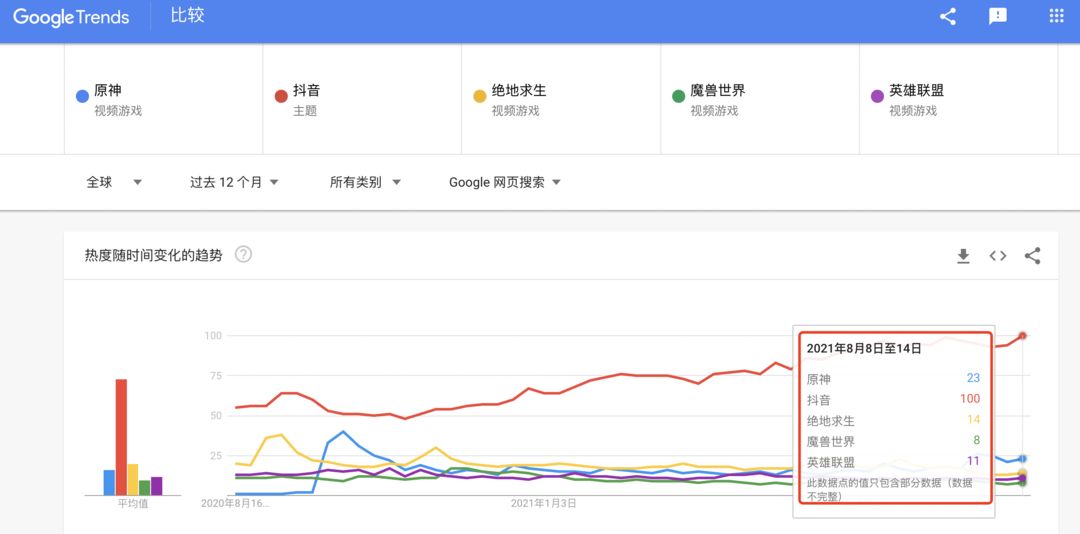Change the Google 网页搜索 search type dropdown
This screenshot has width=1080, height=534.
point(505,183)
